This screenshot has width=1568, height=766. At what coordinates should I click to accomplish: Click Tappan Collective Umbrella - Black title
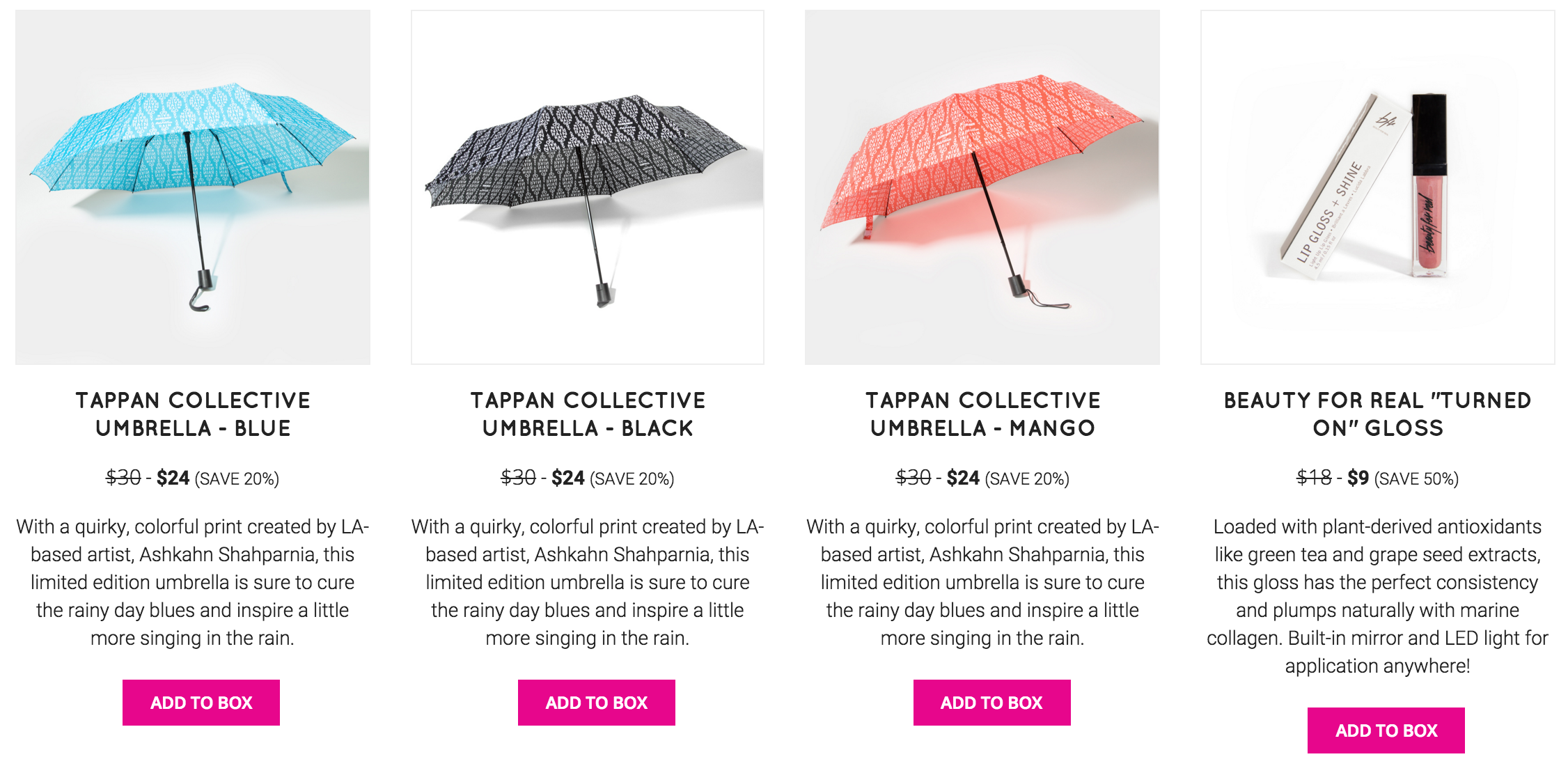coord(588,414)
